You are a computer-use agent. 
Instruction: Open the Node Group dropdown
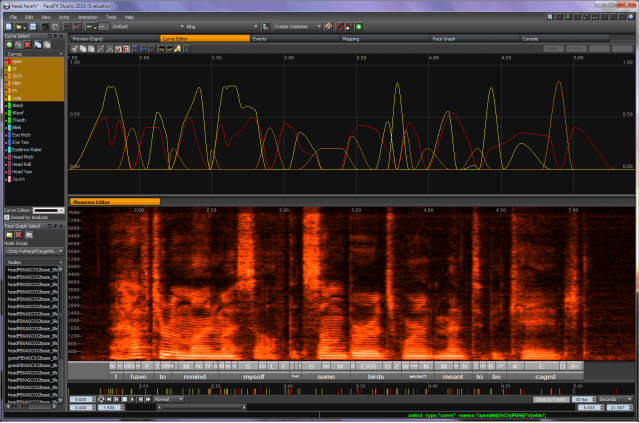(34, 252)
